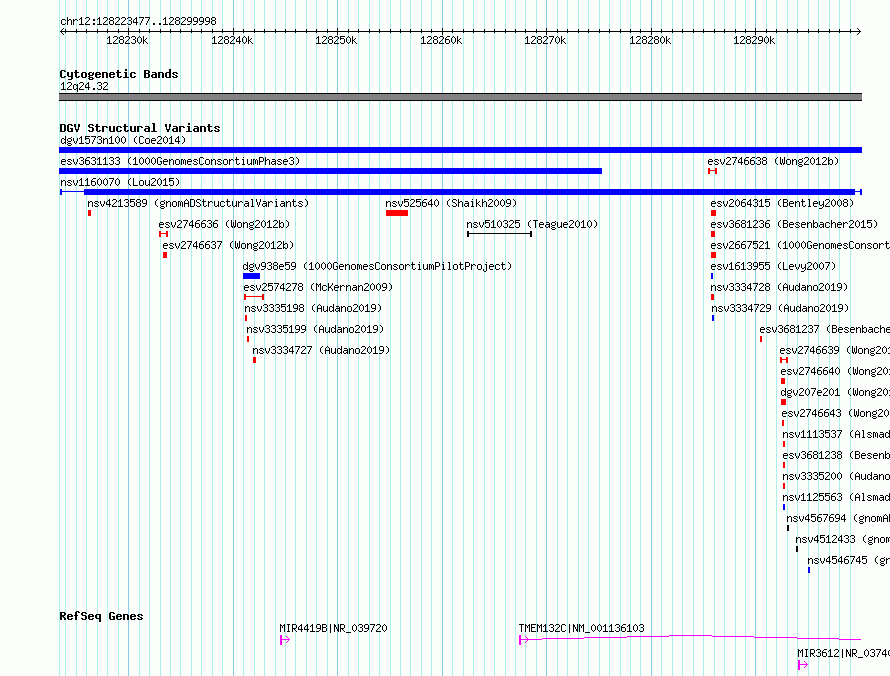Click nsv3335199 (Audano2019) label
The height and width of the screenshot is (676, 890).
[x=315, y=329]
